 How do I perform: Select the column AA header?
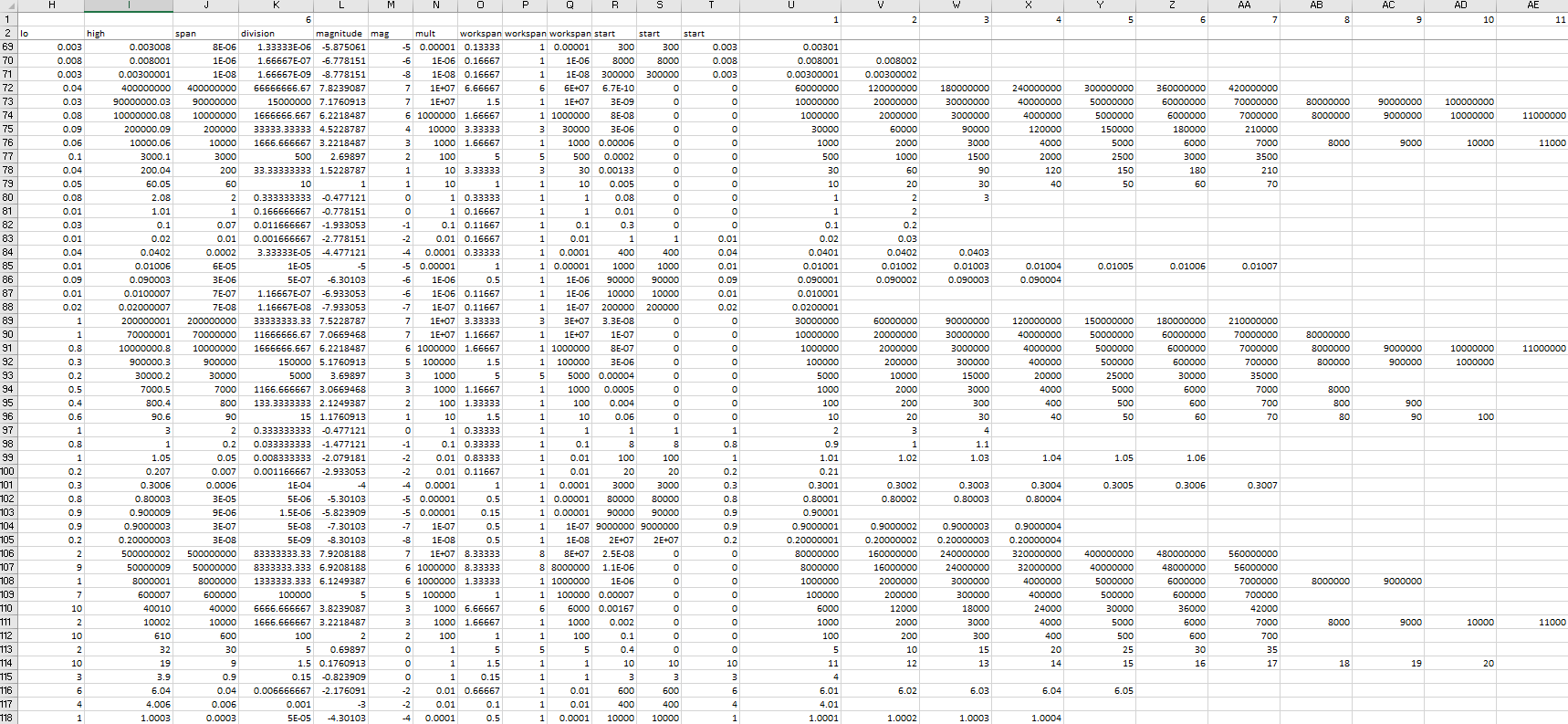[1244, 5]
